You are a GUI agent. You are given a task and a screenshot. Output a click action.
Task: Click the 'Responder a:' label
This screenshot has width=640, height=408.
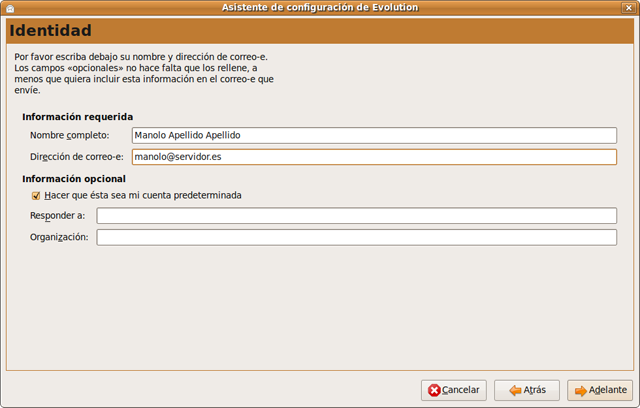[x=57, y=216]
